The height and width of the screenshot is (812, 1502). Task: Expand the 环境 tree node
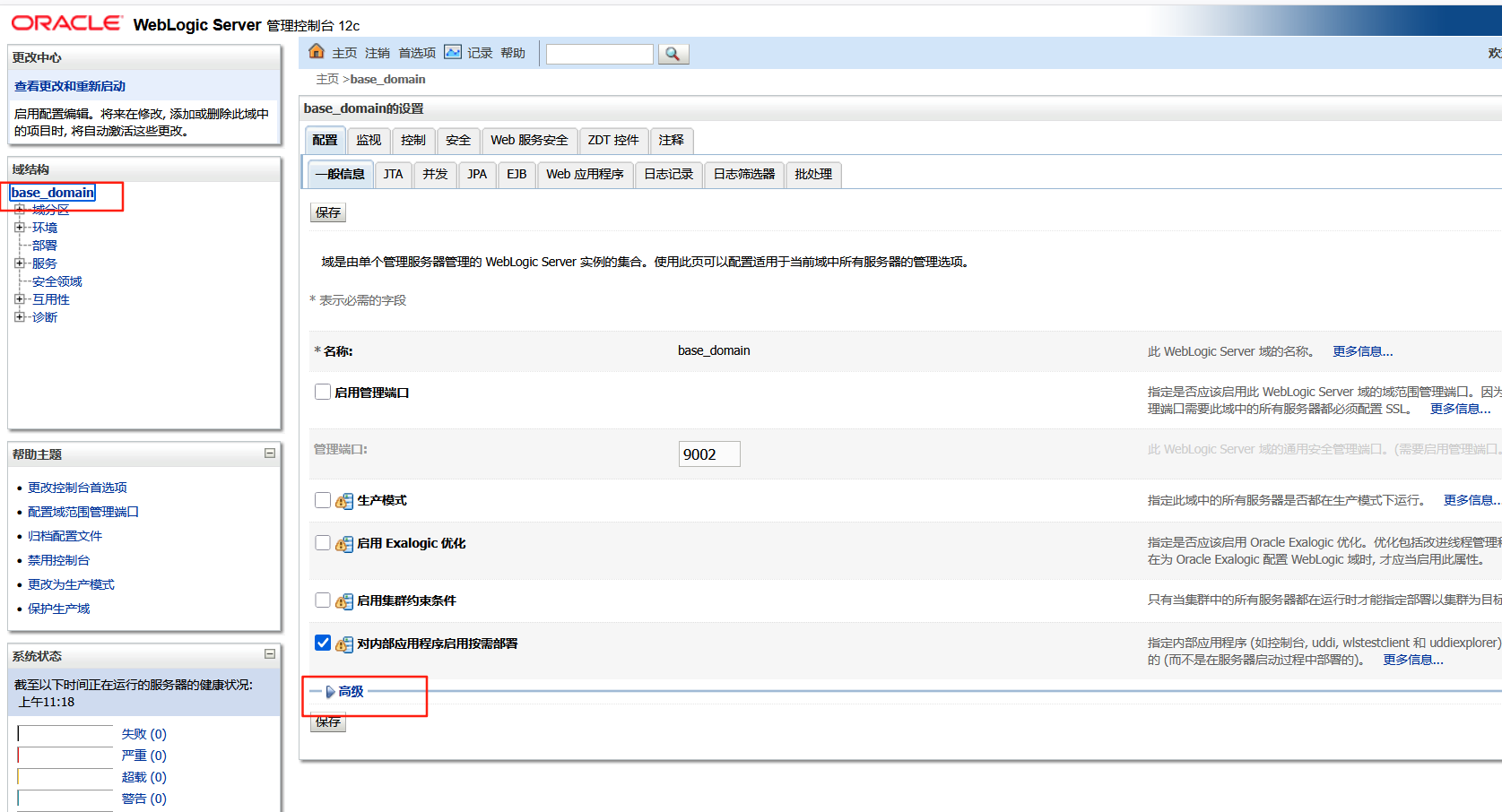[x=20, y=228]
